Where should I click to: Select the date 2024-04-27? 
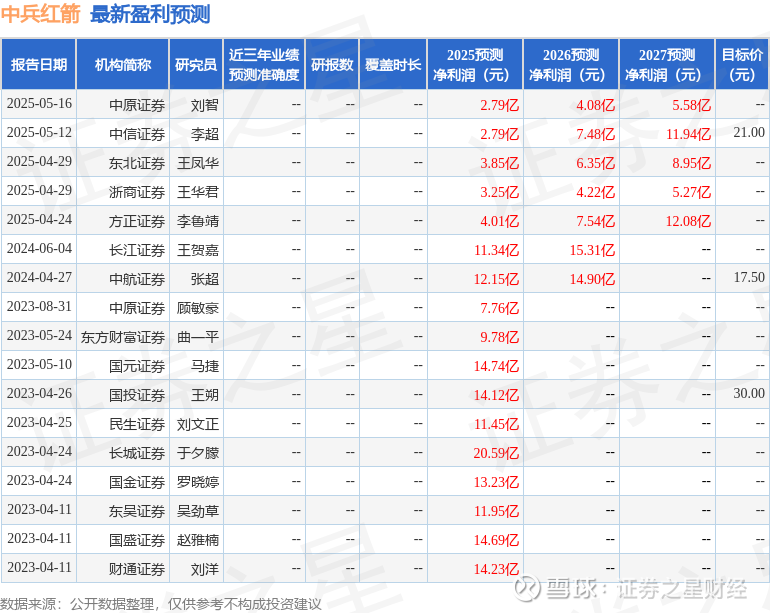click(x=39, y=278)
